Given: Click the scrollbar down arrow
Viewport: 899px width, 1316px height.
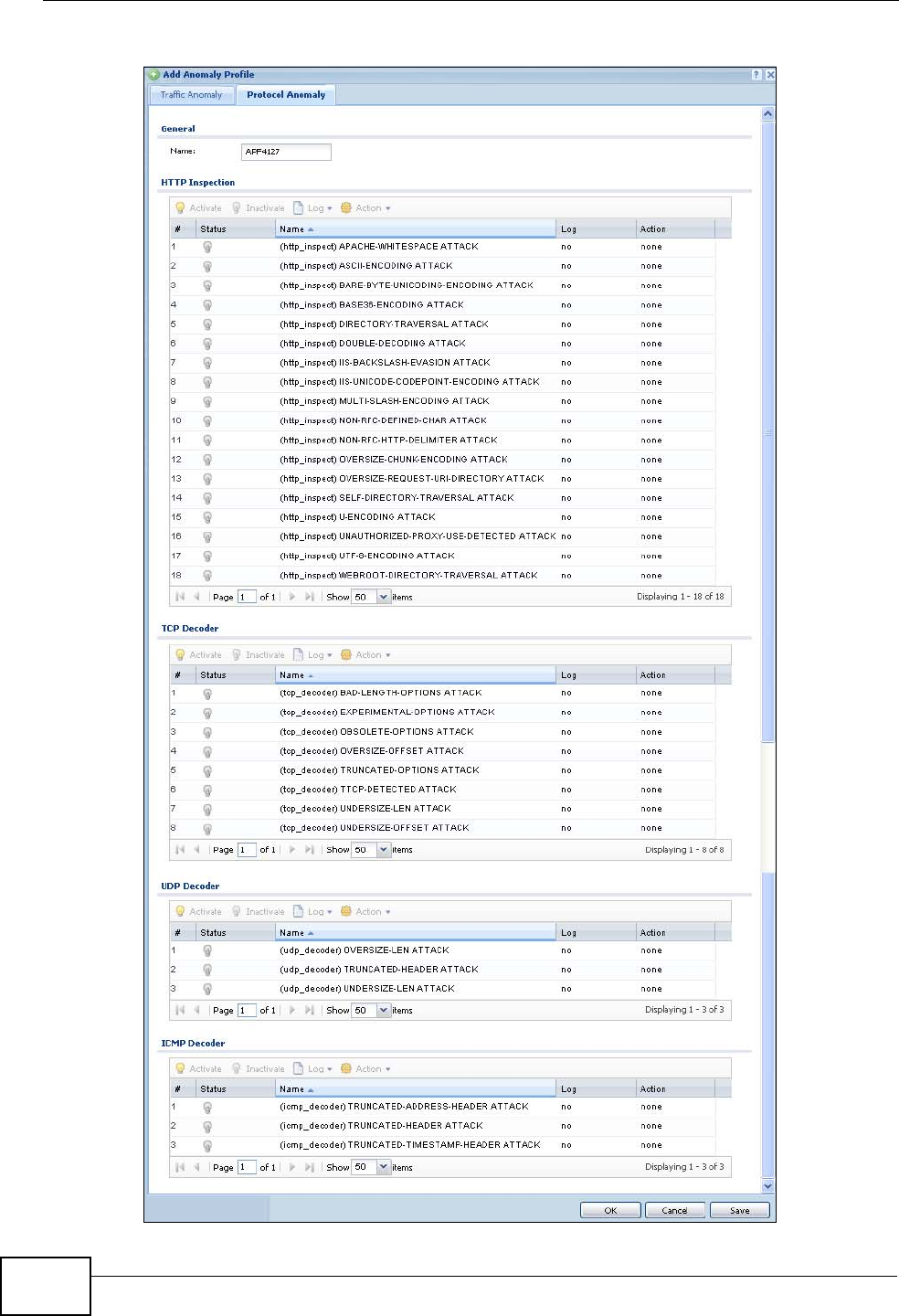Looking at the screenshot, I should tap(767, 1186).
